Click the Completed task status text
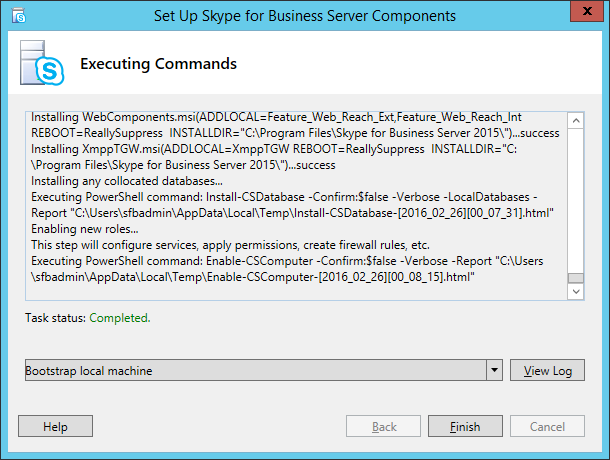Viewport: 610px width, 460px height. [x=120, y=318]
